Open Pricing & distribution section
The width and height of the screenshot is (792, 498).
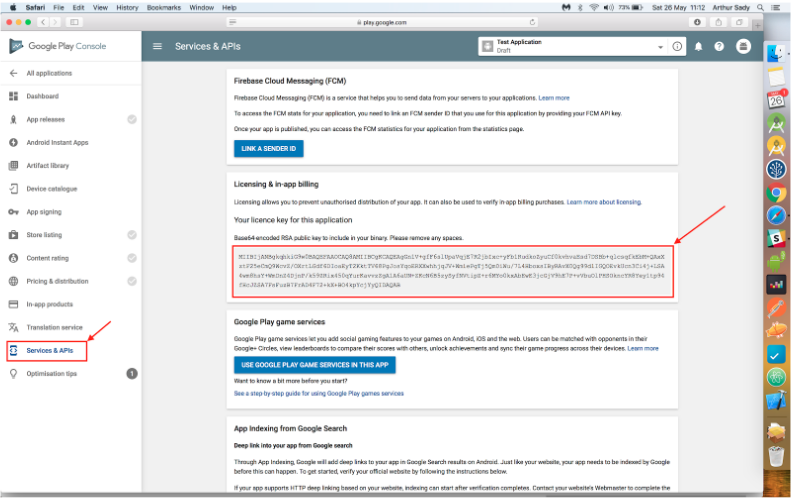pyautogui.click(x=57, y=281)
